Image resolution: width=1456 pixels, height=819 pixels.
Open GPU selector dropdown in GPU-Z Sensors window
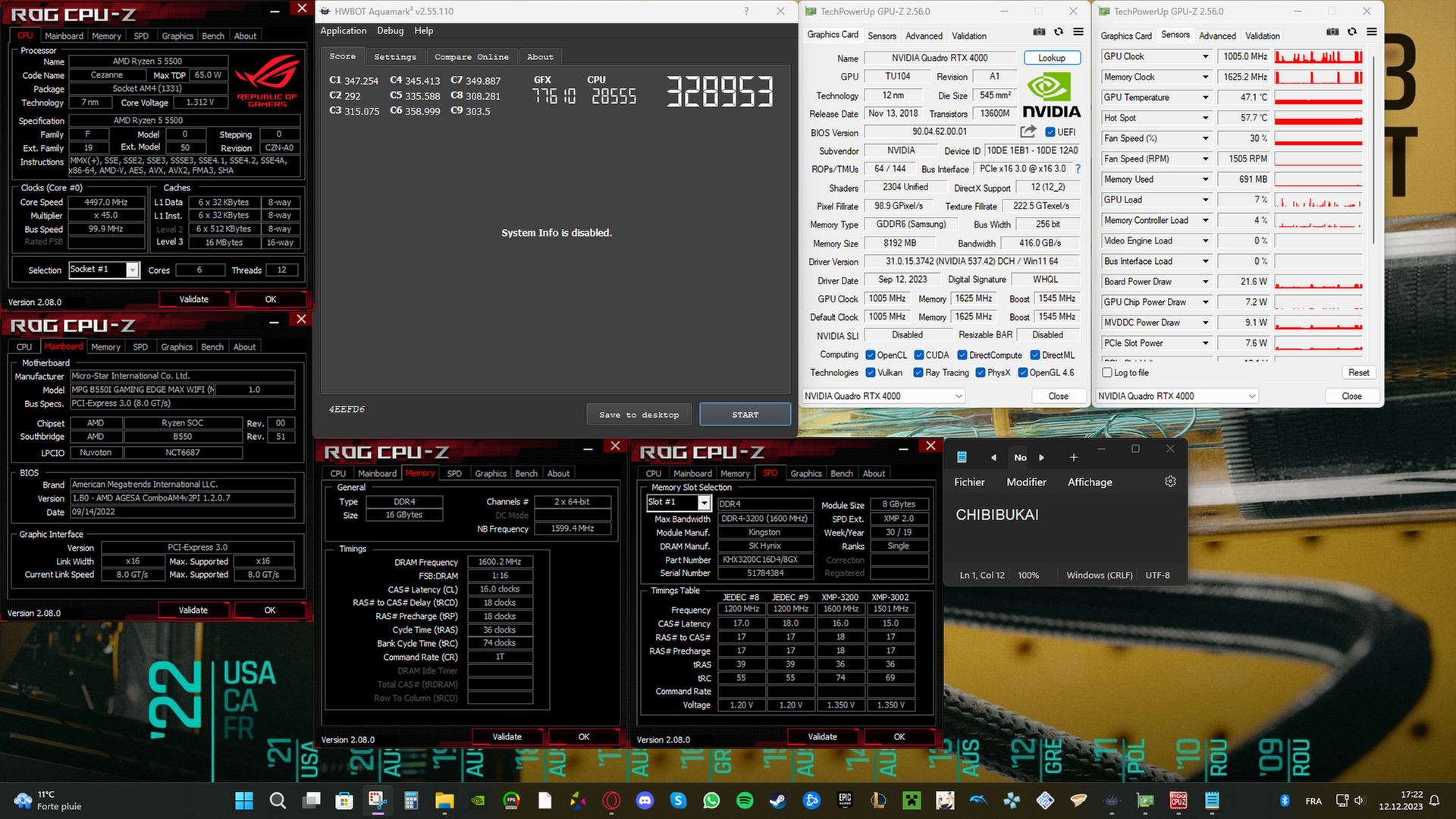point(1178,396)
